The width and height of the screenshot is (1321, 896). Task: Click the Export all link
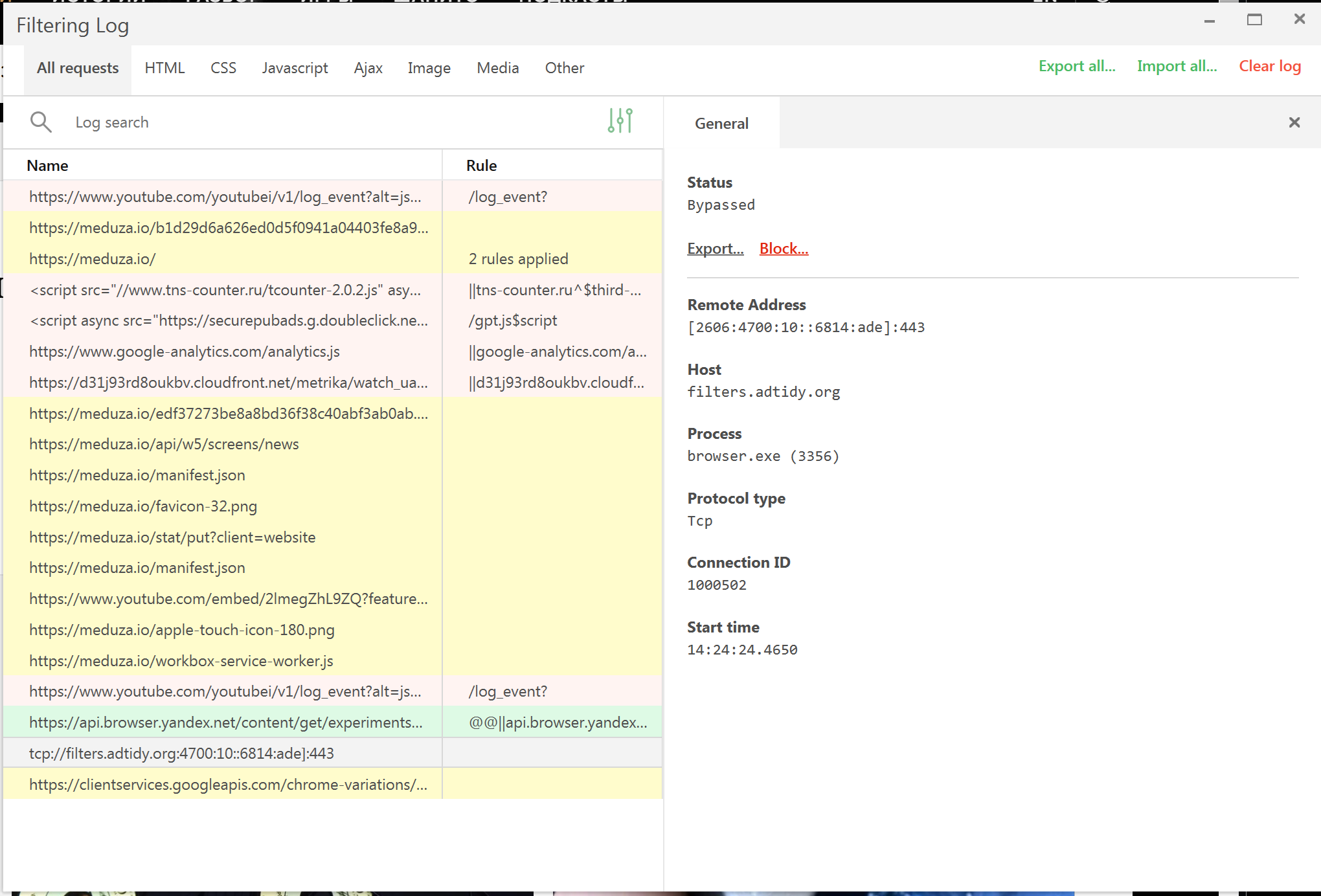click(1076, 65)
